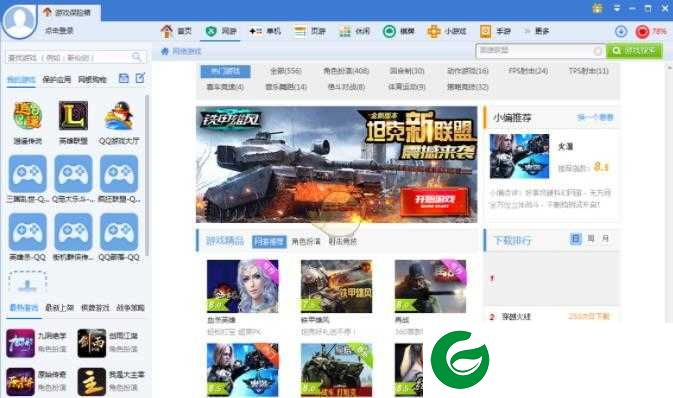Filter by 角色扮演(408) category
The image size is (673, 398).
point(346,71)
